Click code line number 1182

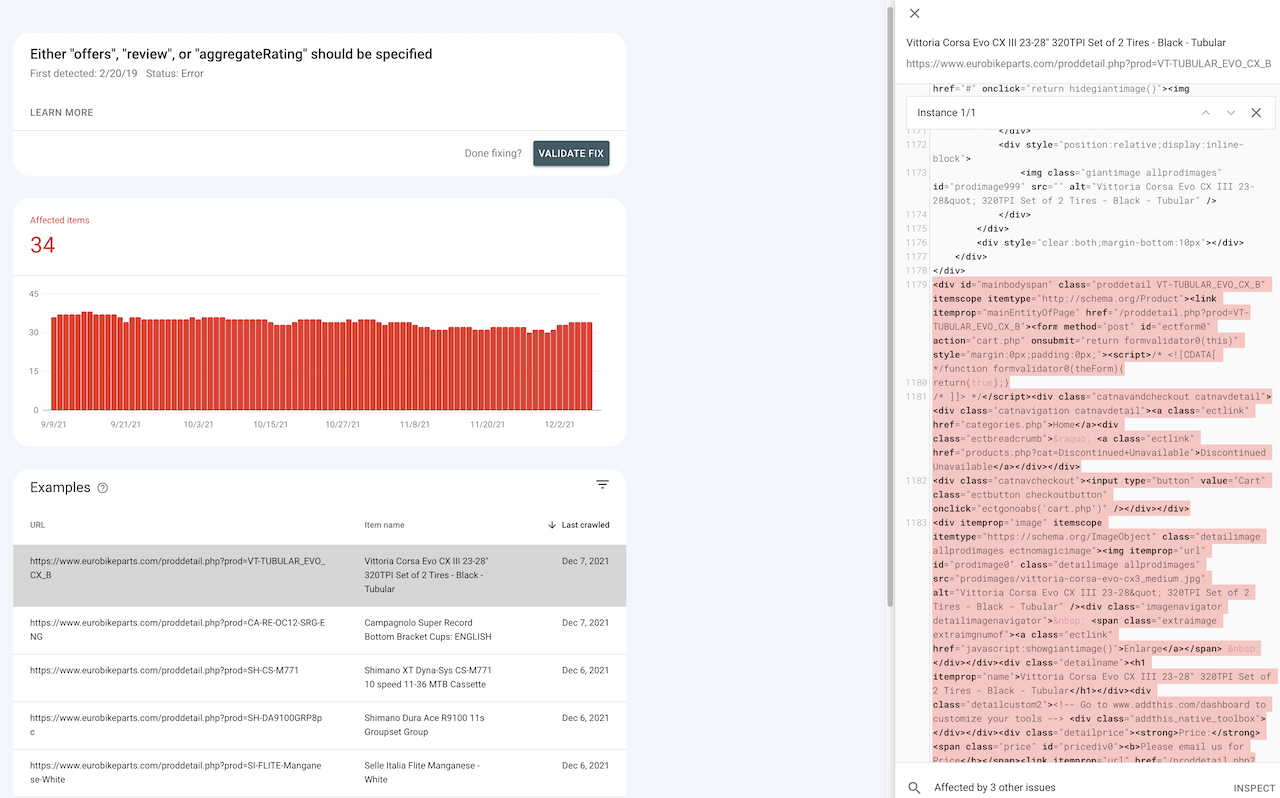click(x=917, y=481)
